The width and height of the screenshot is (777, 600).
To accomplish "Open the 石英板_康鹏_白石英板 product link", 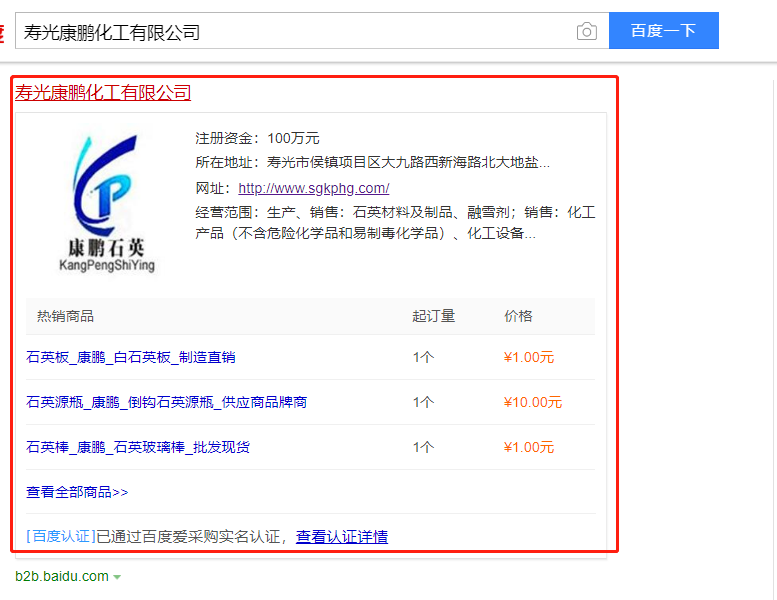I will click(x=131, y=357).
